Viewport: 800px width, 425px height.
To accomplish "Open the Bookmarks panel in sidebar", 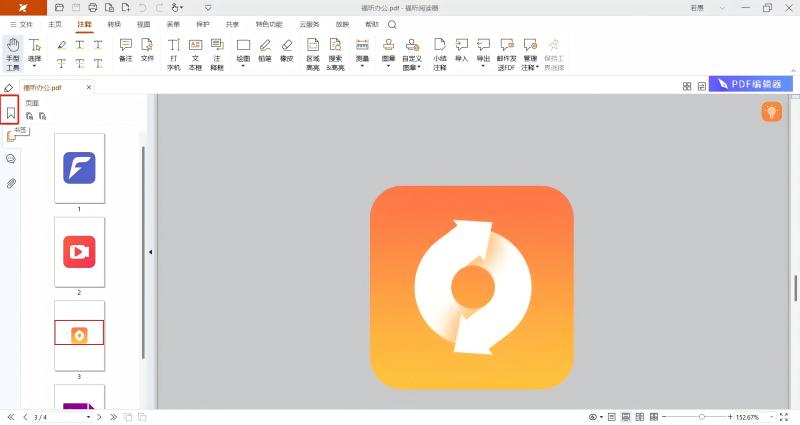I will (11, 111).
